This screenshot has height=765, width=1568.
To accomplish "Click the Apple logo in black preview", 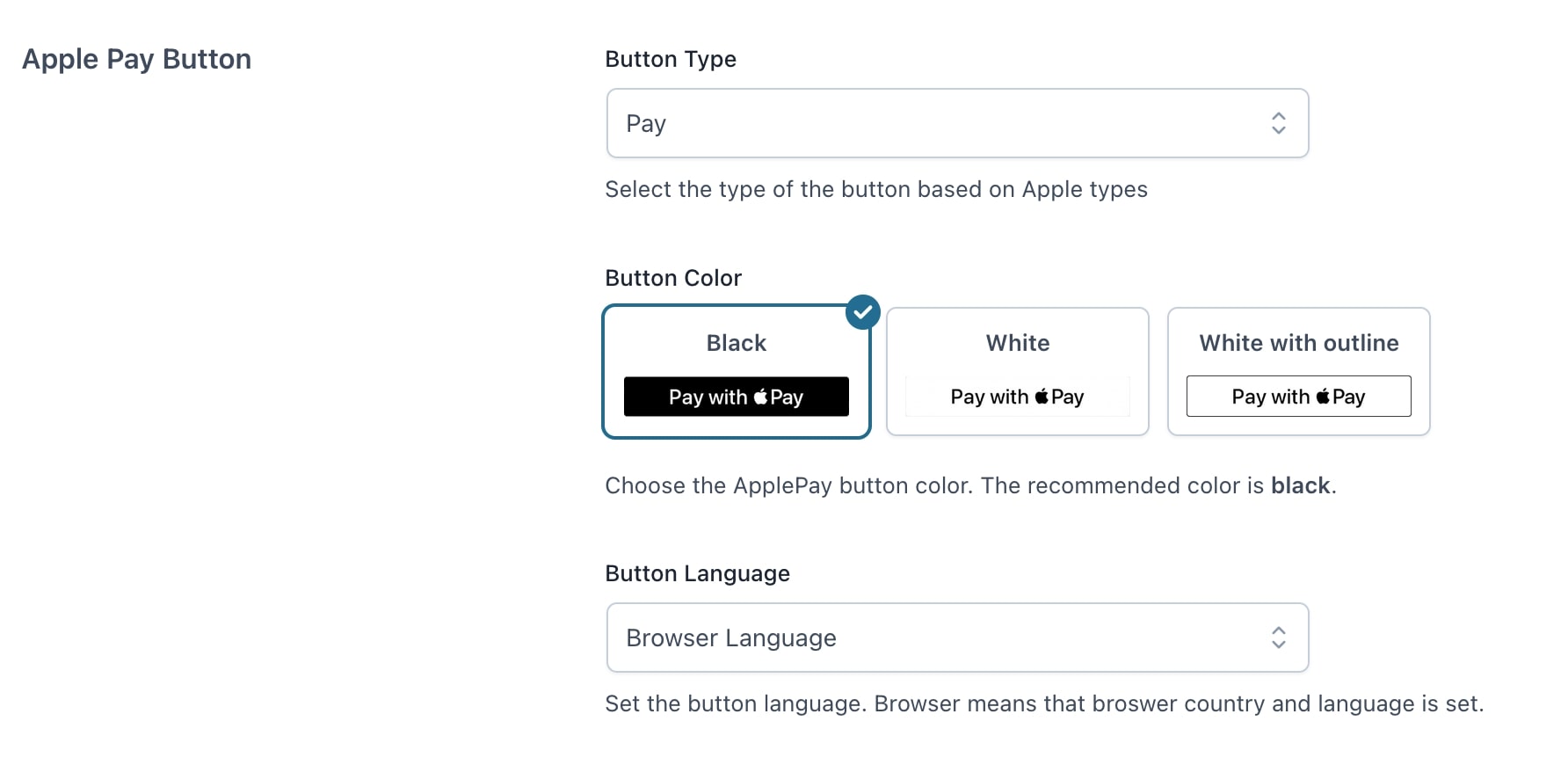I will click(x=760, y=397).
